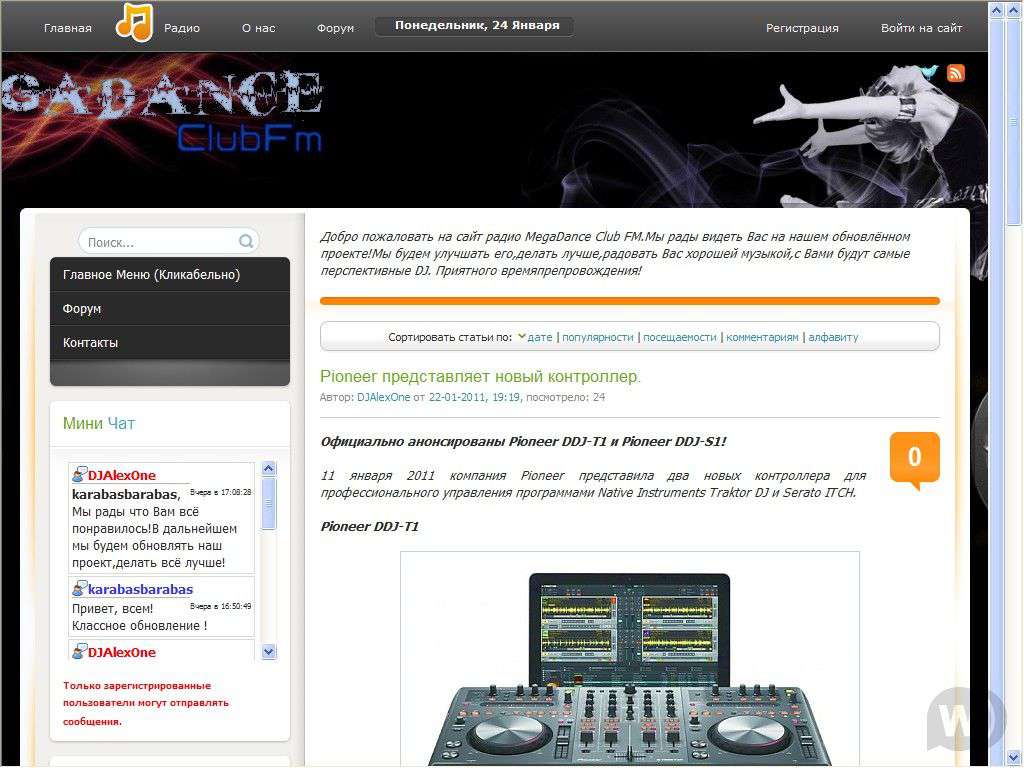Open Форум in top navigation bar
The height and width of the screenshot is (768, 1024).
pos(335,28)
